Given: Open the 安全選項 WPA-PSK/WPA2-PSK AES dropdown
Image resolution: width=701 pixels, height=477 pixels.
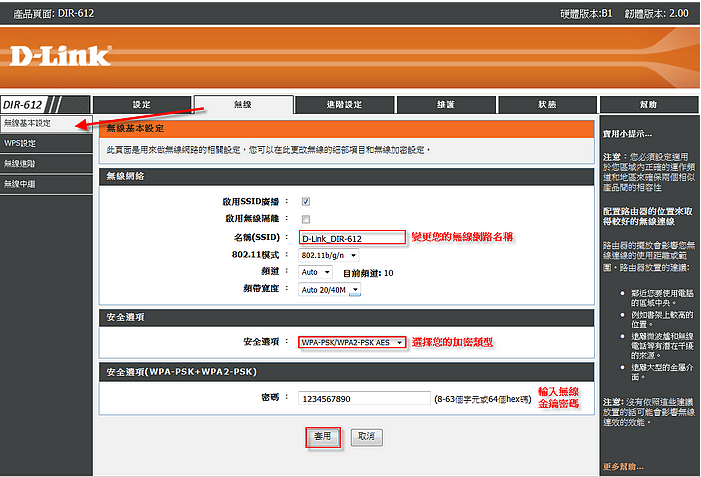Looking at the screenshot, I should tap(352, 342).
